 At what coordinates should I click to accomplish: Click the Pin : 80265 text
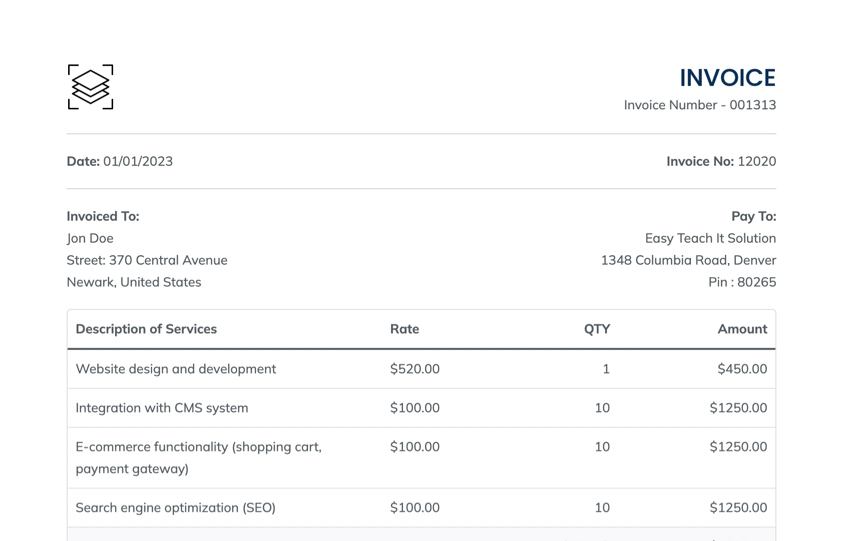(741, 282)
